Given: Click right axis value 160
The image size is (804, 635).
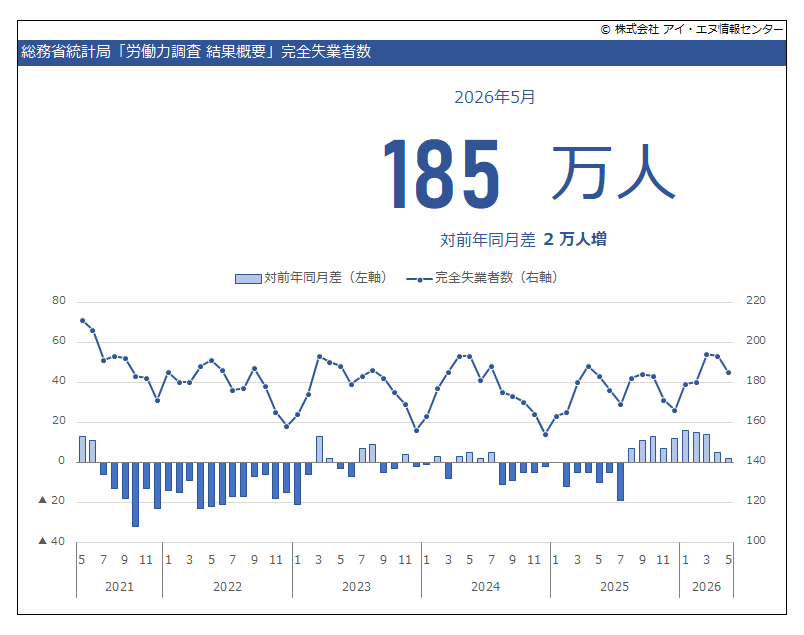Looking at the screenshot, I should pyautogui.click(x=756, y=421).
